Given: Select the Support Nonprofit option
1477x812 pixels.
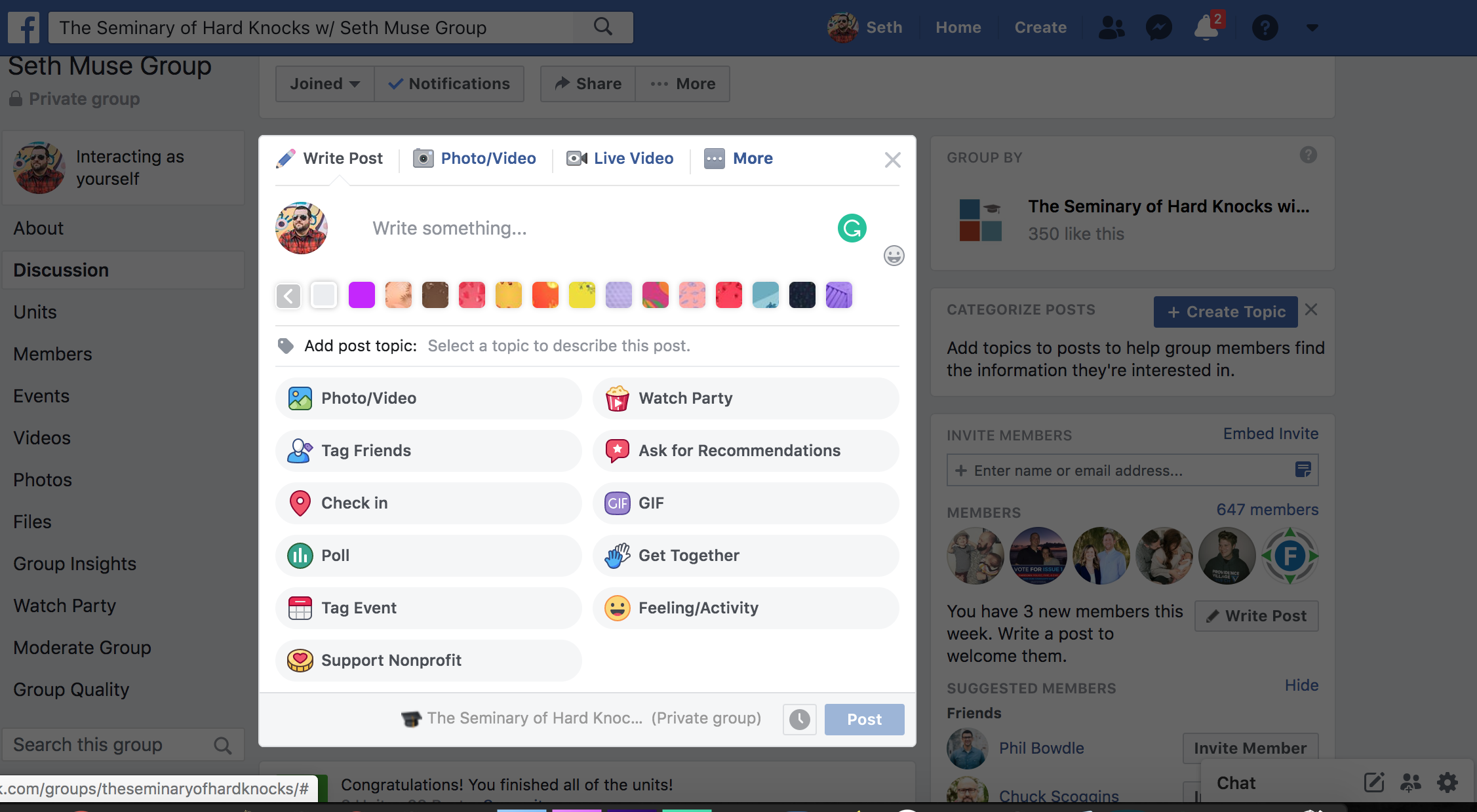Looking at the screenshot, I should tap(429, 661).
